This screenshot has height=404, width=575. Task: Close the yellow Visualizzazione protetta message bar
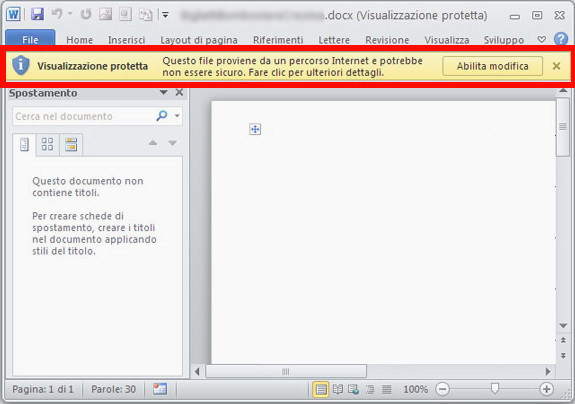click(556, 66)
